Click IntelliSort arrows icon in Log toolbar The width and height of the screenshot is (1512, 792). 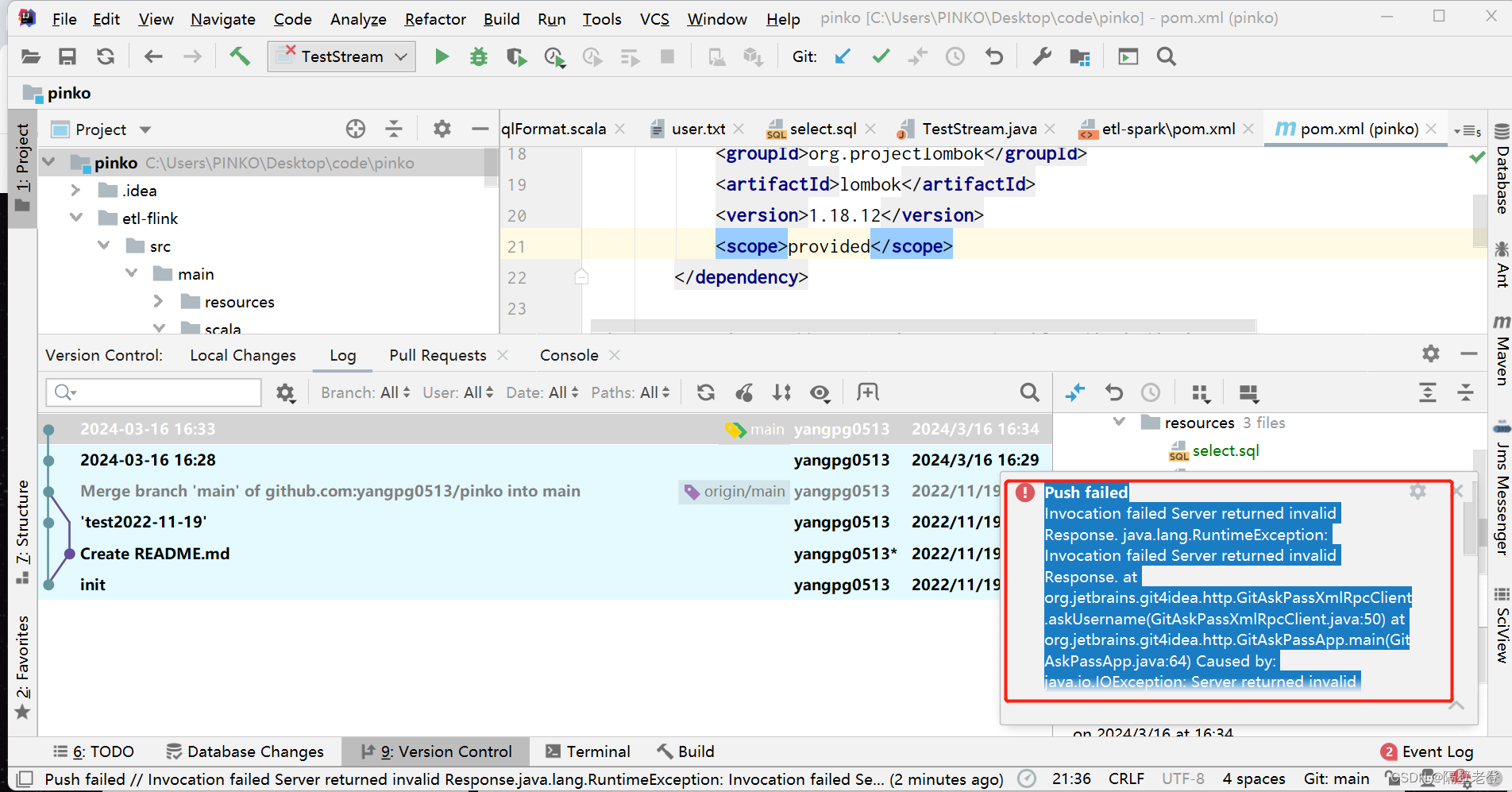click(x=782, y=392)
